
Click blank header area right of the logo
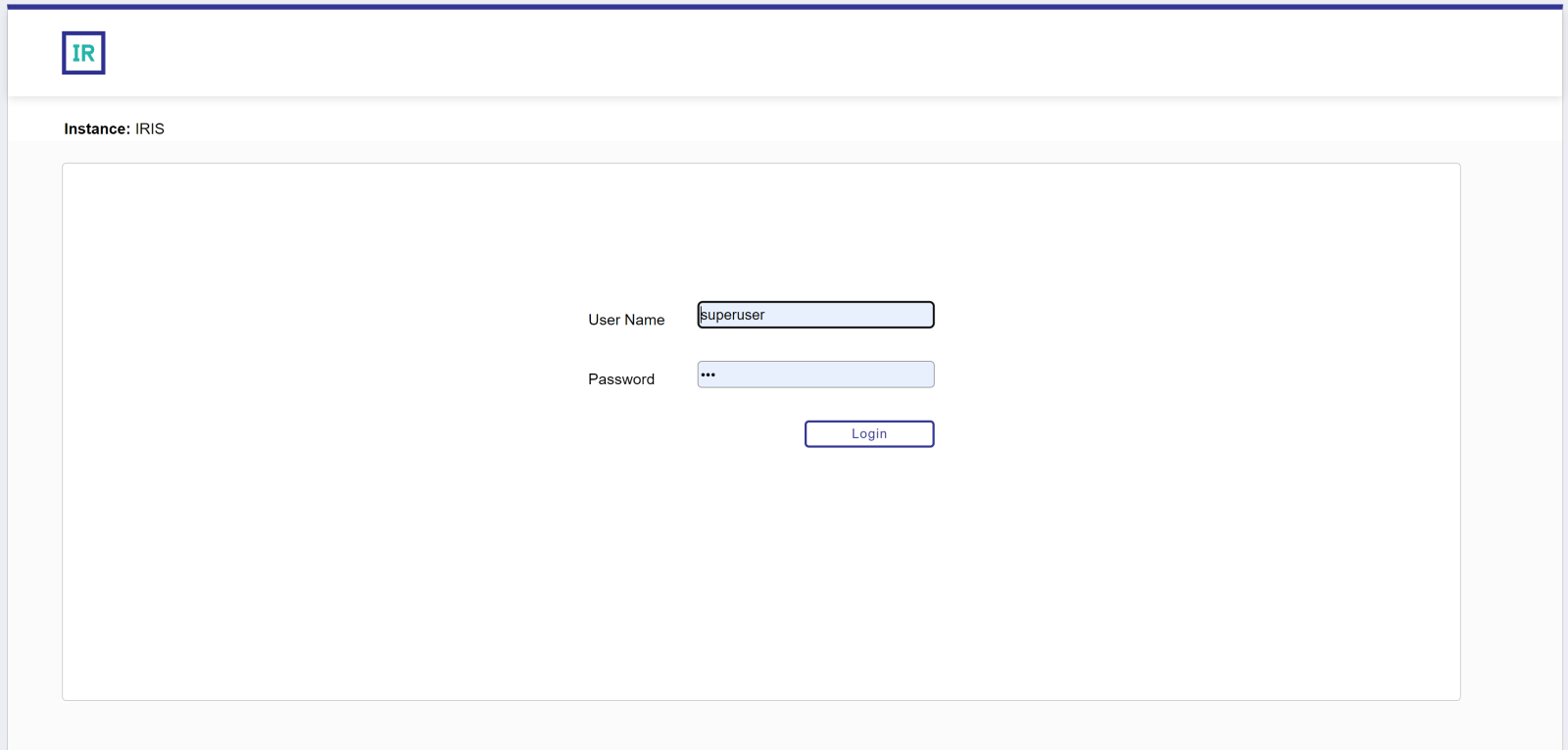pos(784,53)
